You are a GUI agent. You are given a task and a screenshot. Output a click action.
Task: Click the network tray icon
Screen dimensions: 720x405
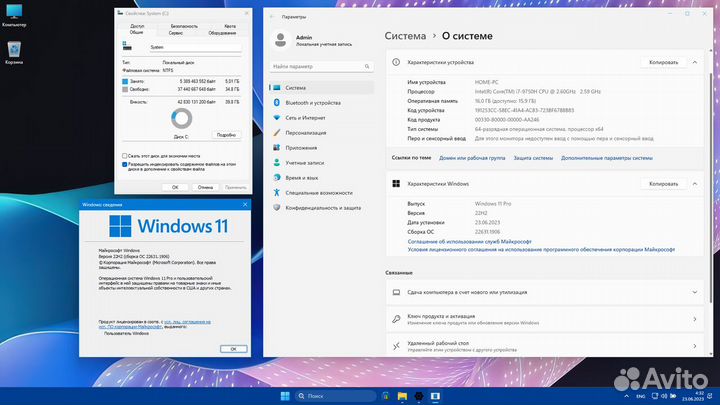(x=655, y=396)
